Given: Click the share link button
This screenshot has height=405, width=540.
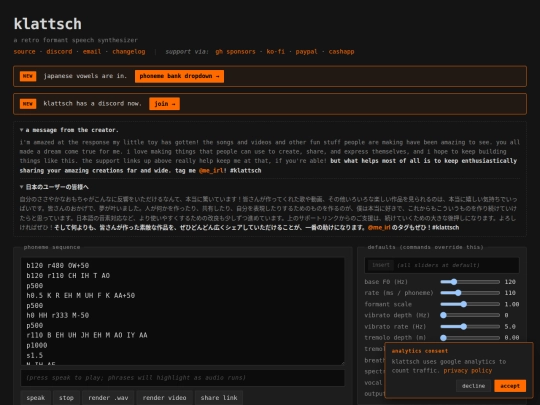Looking at the screenshot, I should click(219, 398).
